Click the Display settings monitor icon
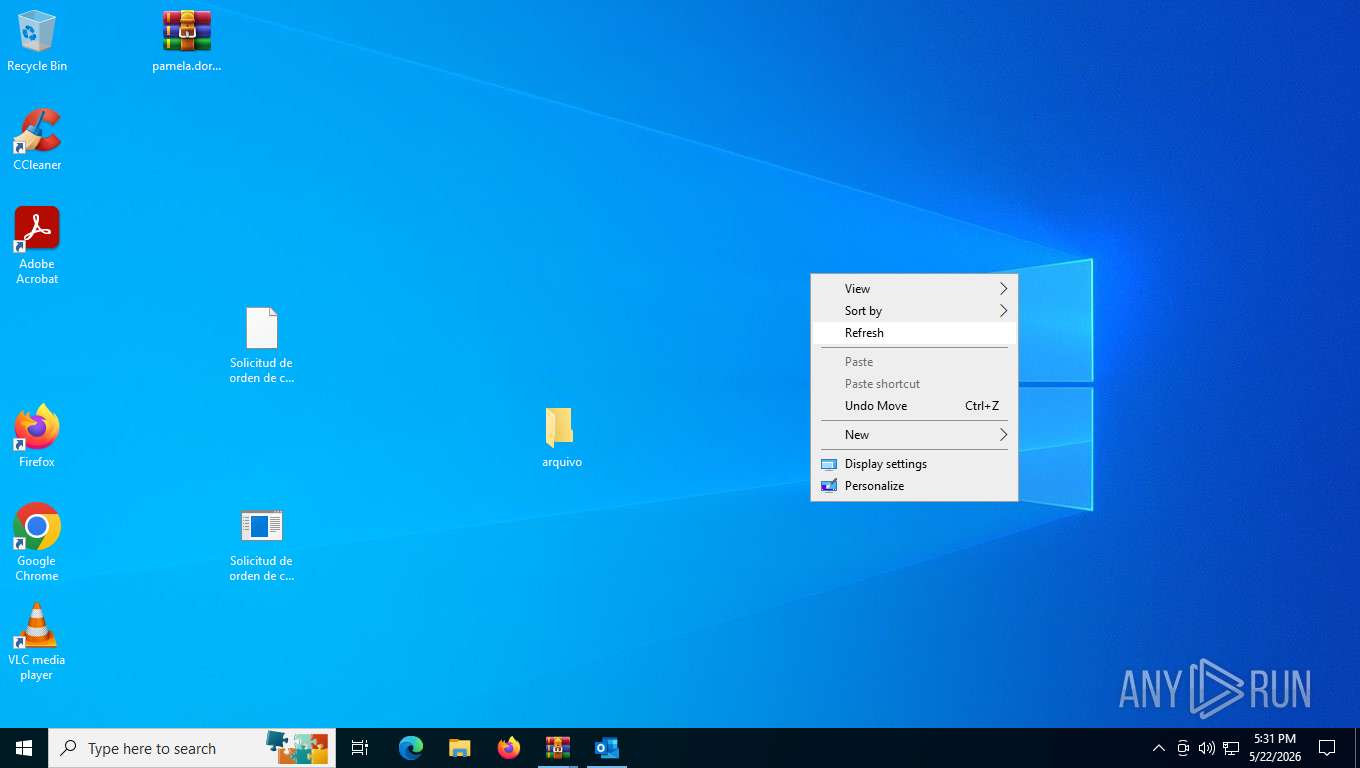The image size is (1360, 768). (x=828, y=464)
